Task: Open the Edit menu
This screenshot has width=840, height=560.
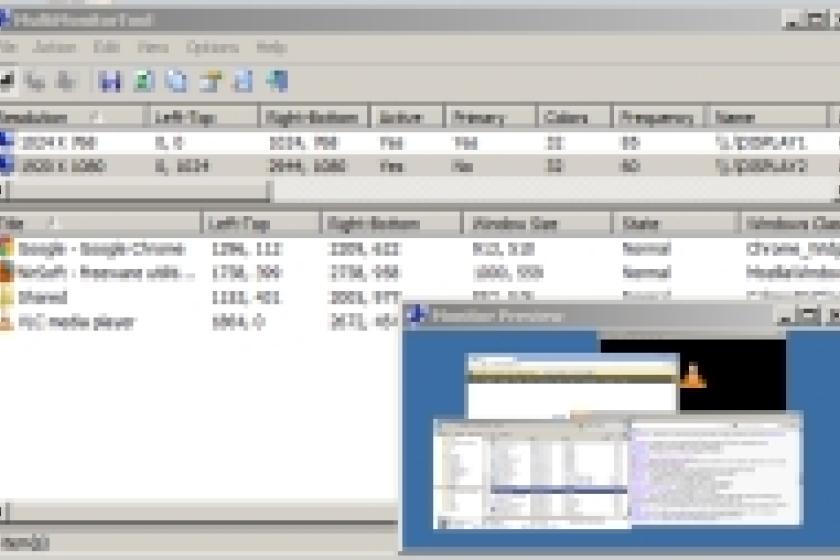Action: click(106, 47)
